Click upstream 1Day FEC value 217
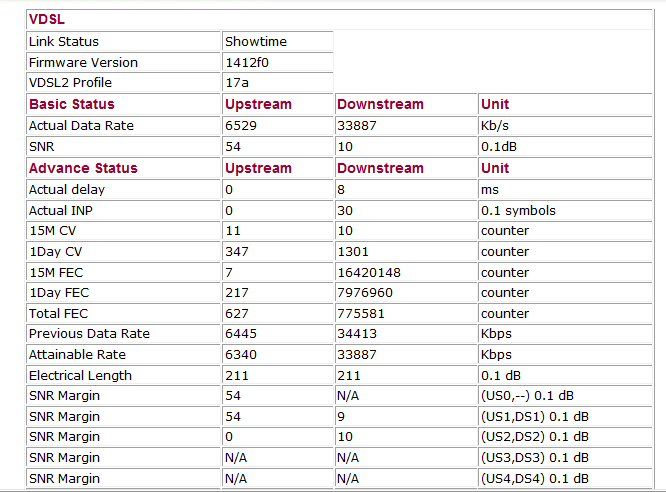 tap(237, 293)
